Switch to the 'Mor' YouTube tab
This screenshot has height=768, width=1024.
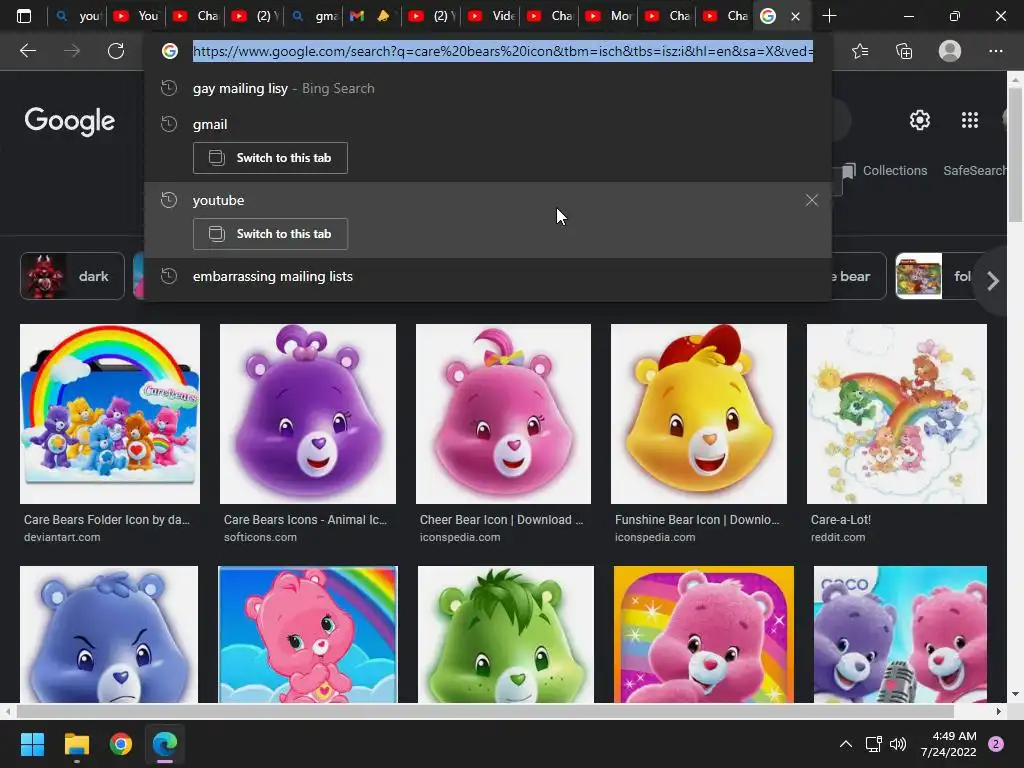click(609, 16)
